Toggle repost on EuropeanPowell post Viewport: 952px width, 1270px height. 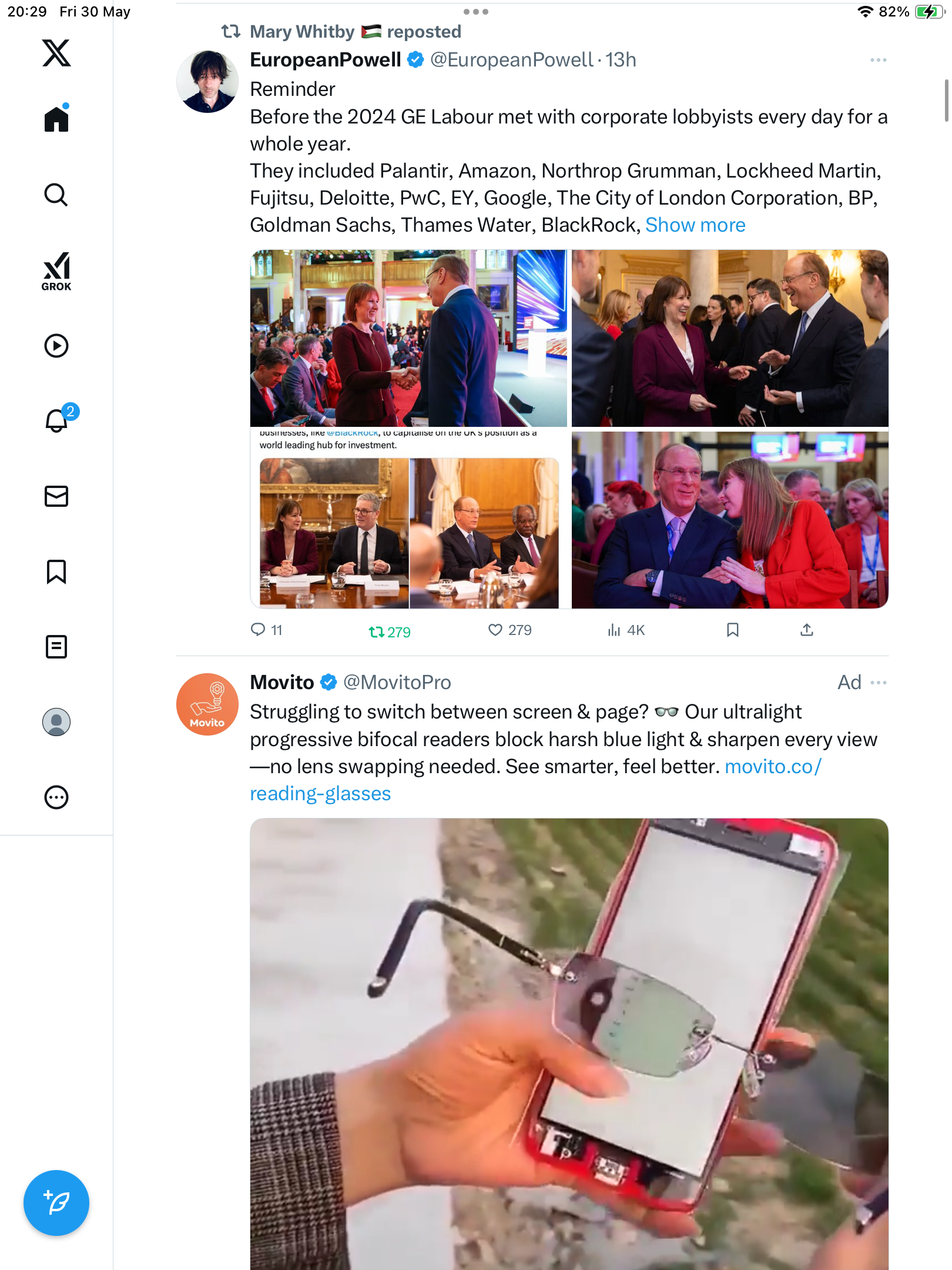pyautogui.click(x=389, y=632)
